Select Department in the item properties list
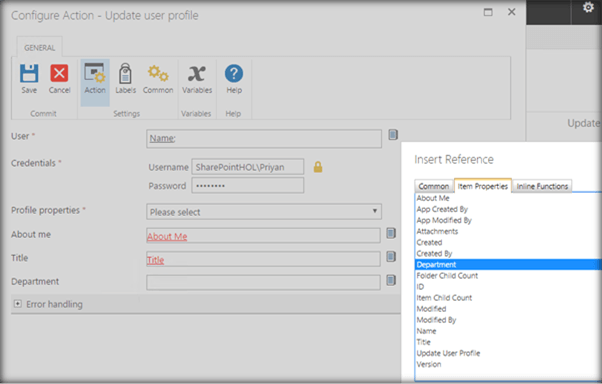 click(x=508, y=265)
